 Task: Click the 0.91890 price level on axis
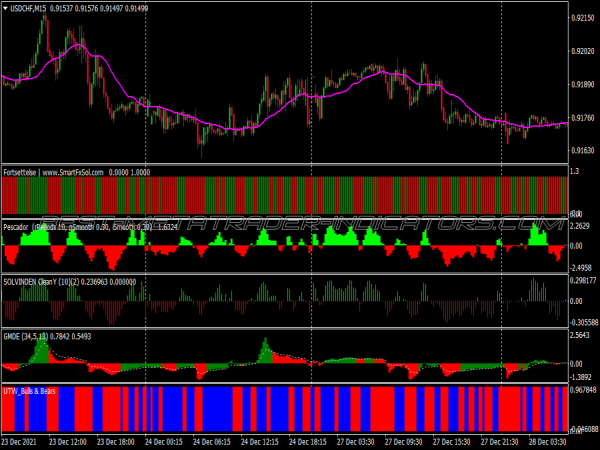583,84
